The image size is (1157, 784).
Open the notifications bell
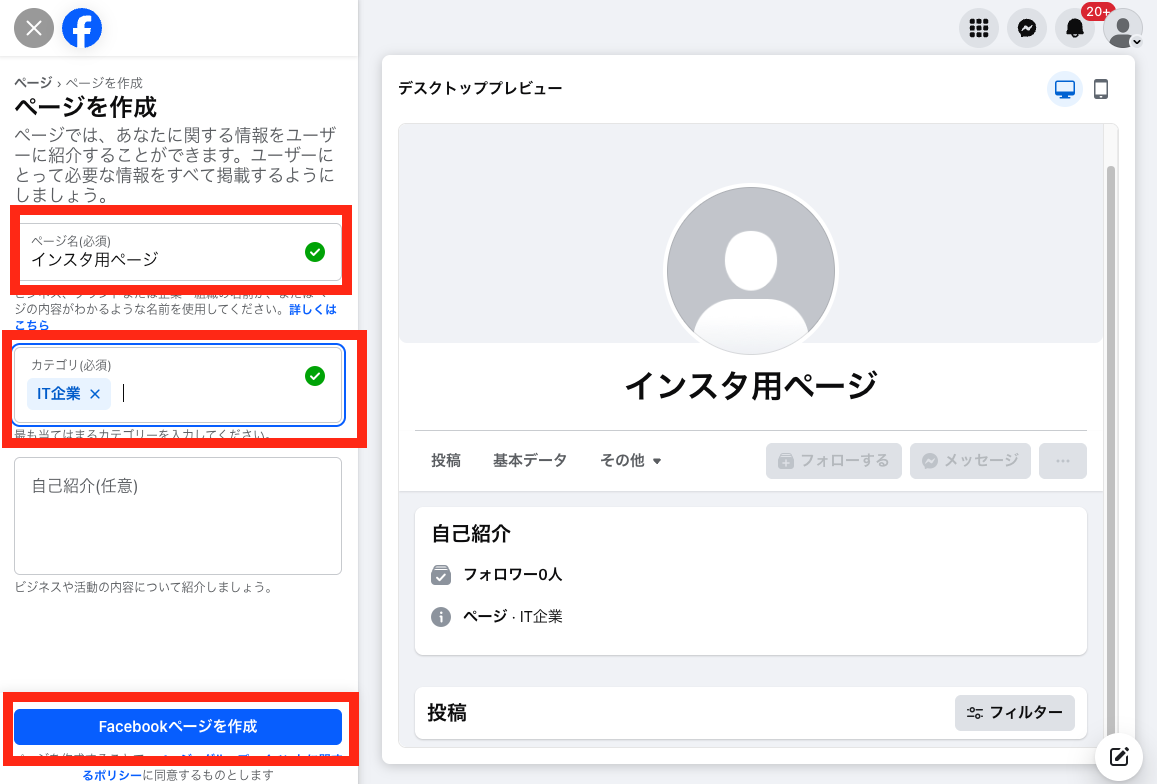coord(1074,28)
